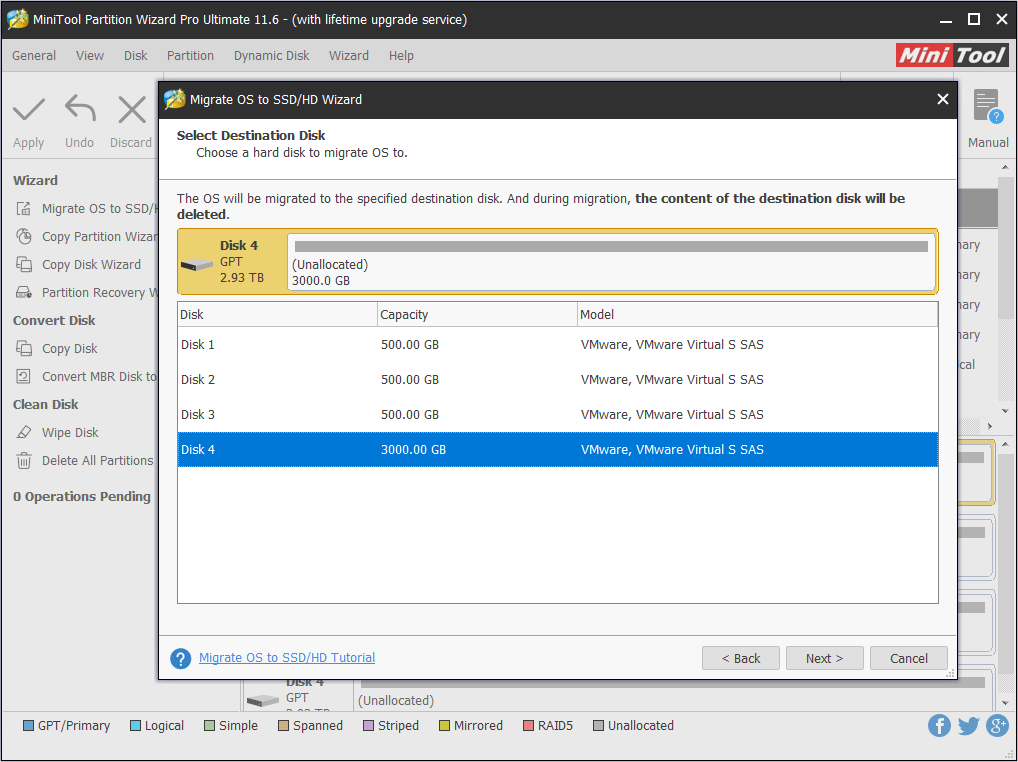The width and height of the screenshot is (1018, 762).
Task: Click the Facebook icon in status bar
Action: (939, 726)
